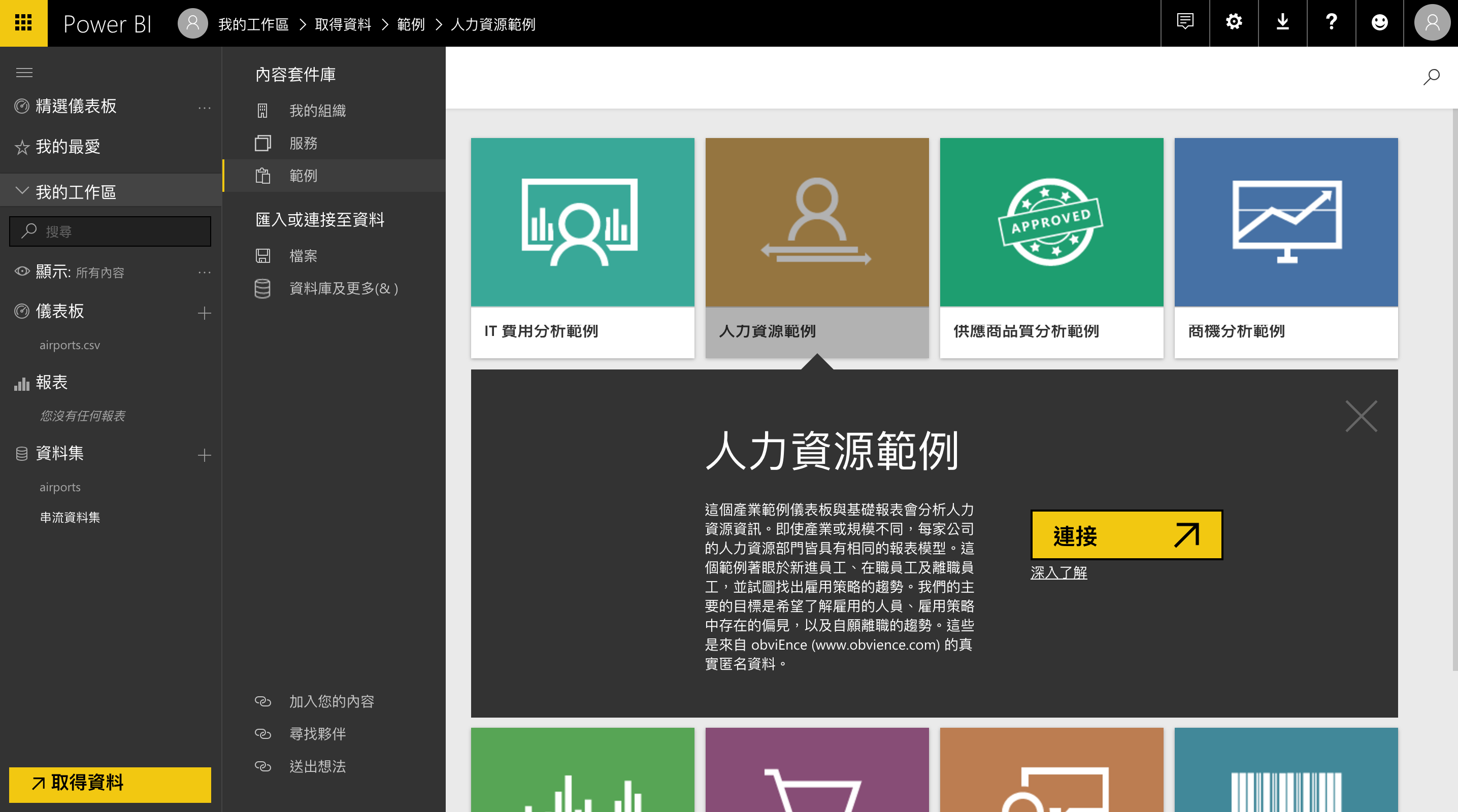Close the 人力資源範例 detail panel
This screenshot has height=812, width=1458.
click(1361, 416)
